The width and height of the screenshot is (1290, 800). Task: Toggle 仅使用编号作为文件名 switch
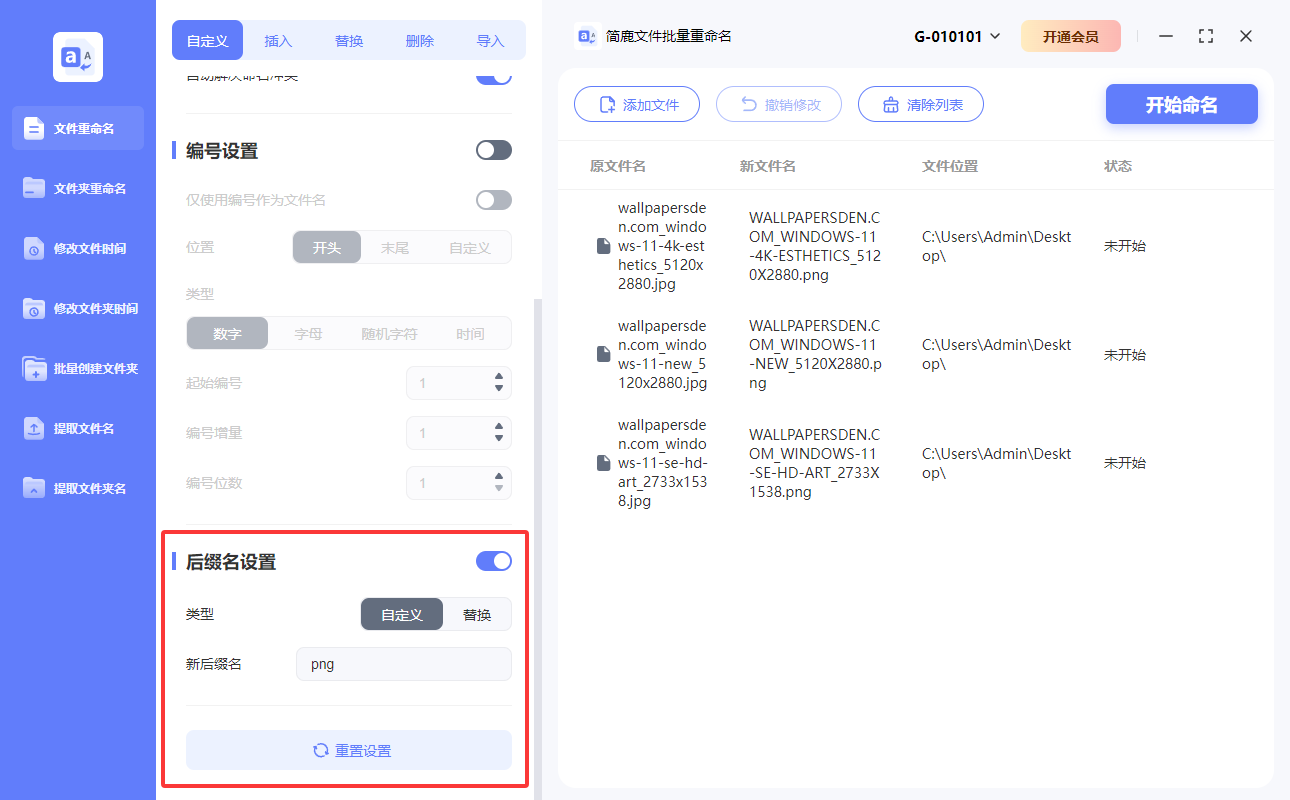(x=493, y=199)
